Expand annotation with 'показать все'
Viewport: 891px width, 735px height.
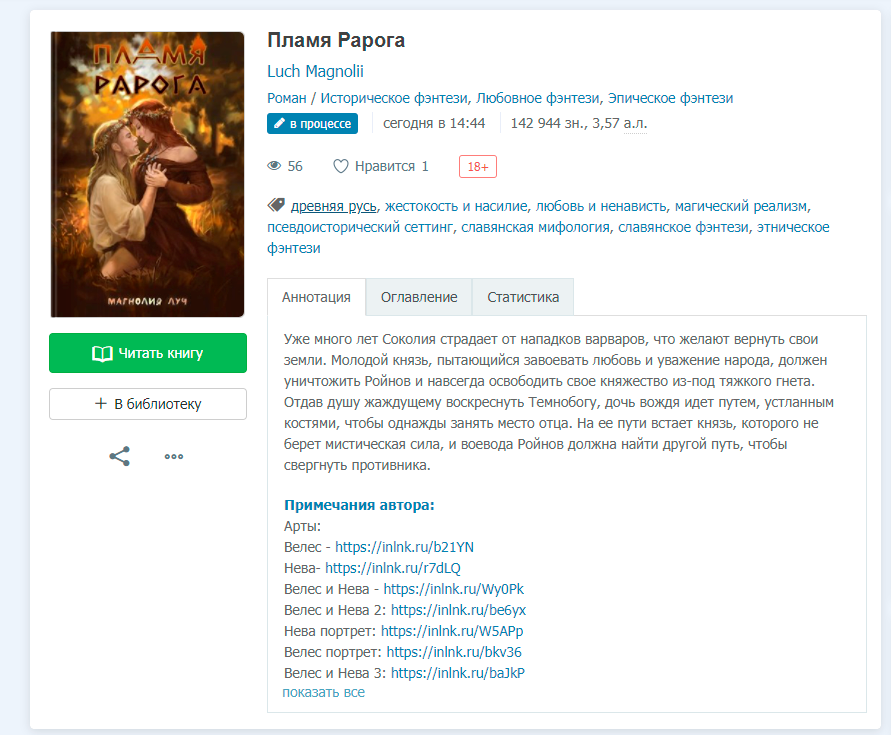tap(323, 692)
